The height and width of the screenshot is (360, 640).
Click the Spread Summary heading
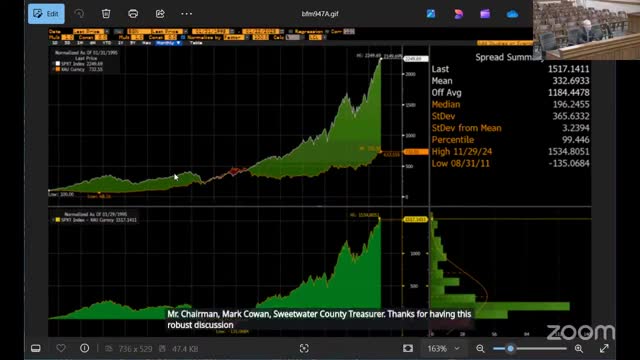(509, 57)
